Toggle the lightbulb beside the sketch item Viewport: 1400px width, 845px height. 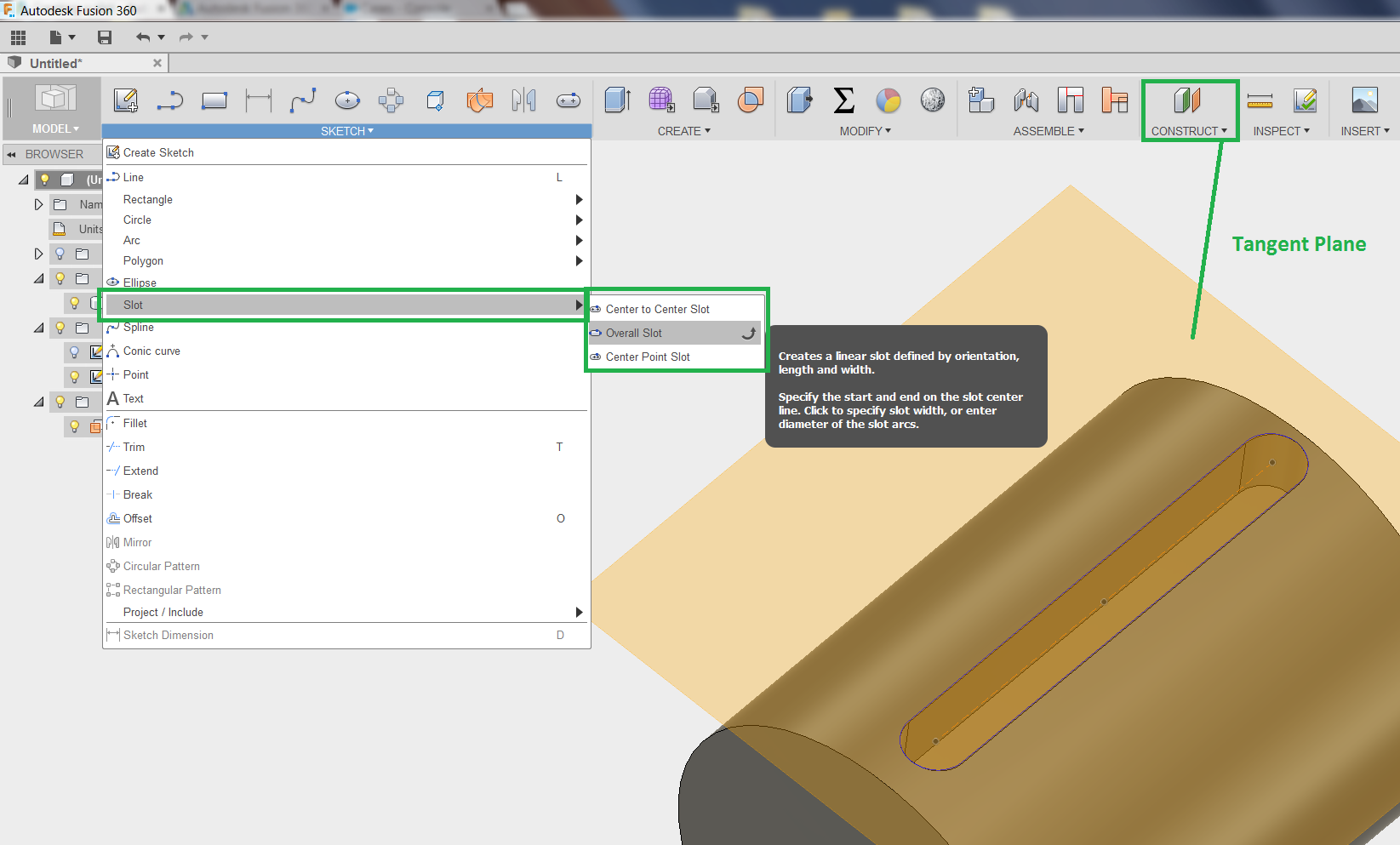[x=75, y=376]
